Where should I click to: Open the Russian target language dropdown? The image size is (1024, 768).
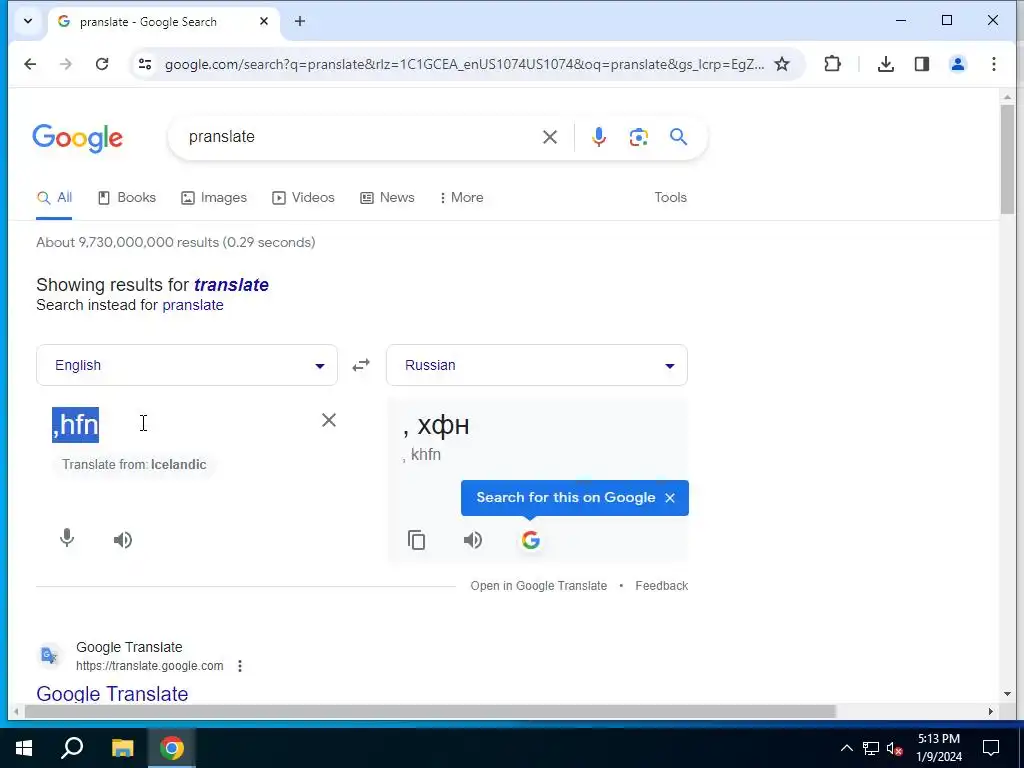coord(537,365)
